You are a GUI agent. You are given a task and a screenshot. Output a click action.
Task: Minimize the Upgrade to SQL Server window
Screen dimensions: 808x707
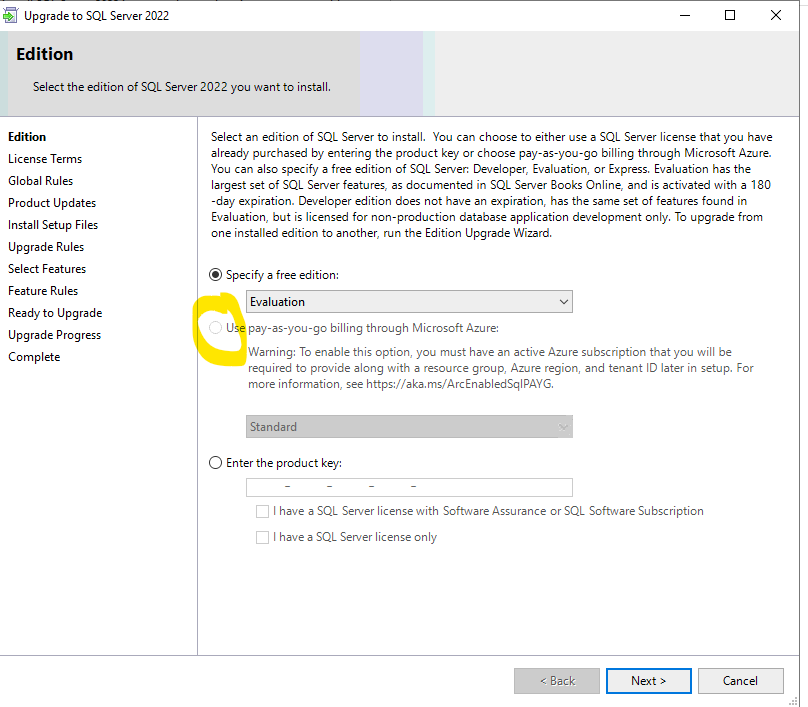(685, 15)
